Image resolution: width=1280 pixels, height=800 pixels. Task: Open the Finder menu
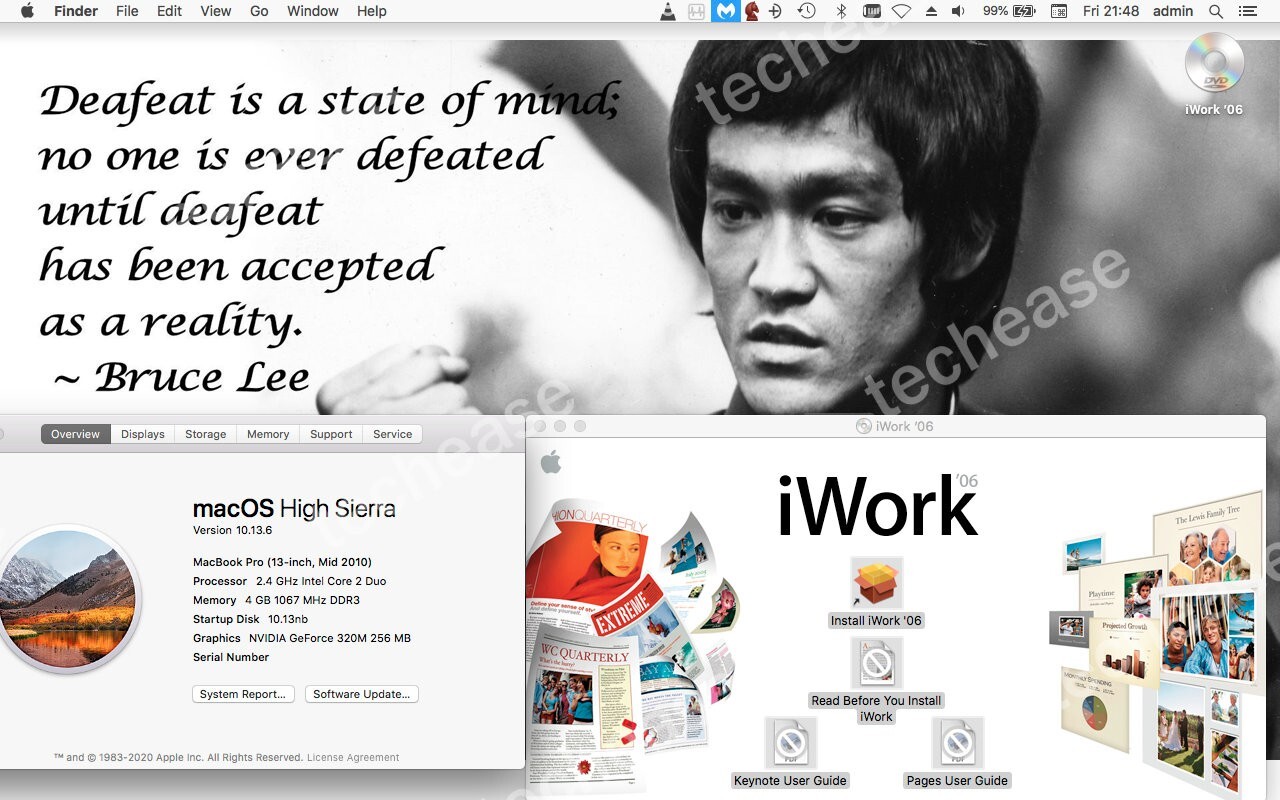click(x=76, y=11)
